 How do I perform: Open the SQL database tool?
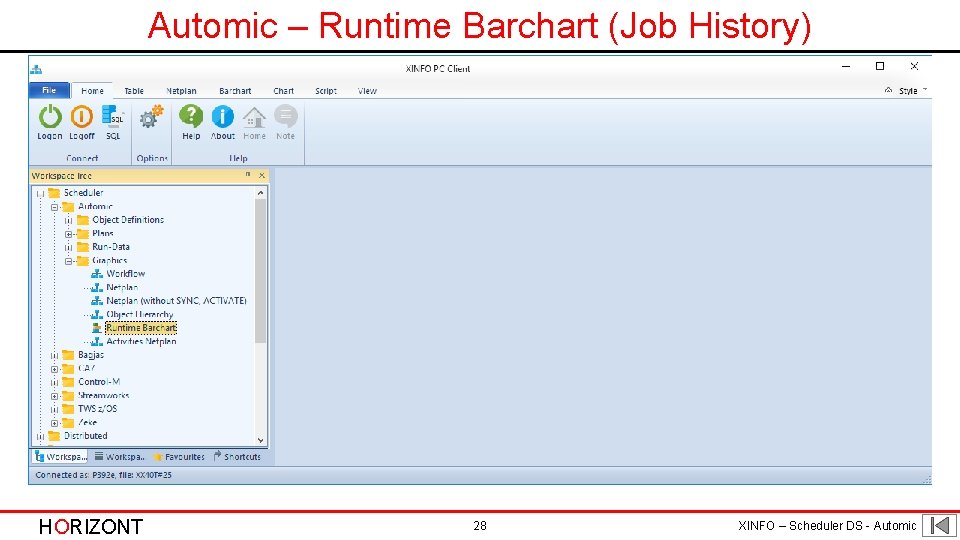coord(113,116)
